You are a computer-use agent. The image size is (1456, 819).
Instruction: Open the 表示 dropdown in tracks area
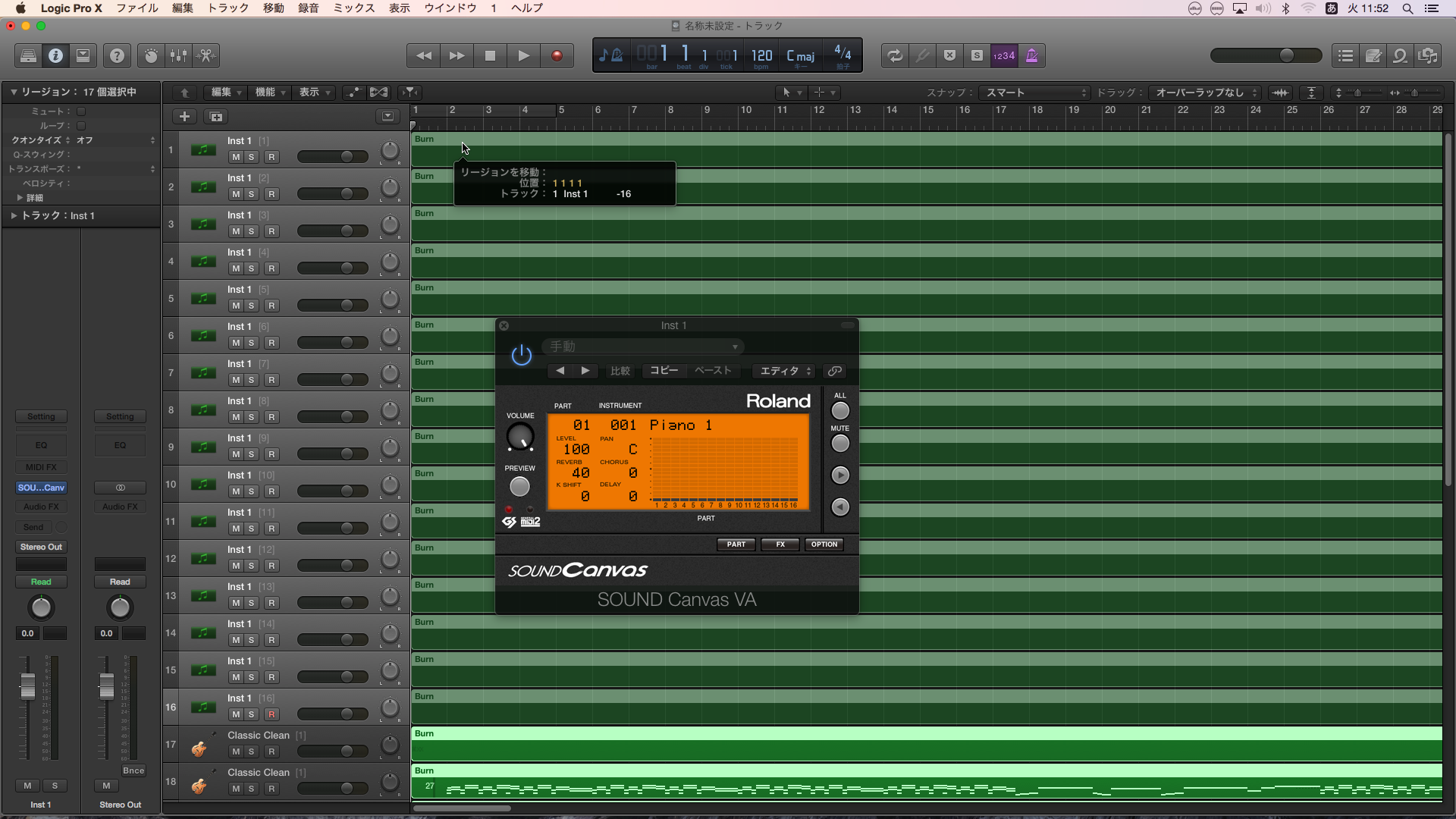315,93
